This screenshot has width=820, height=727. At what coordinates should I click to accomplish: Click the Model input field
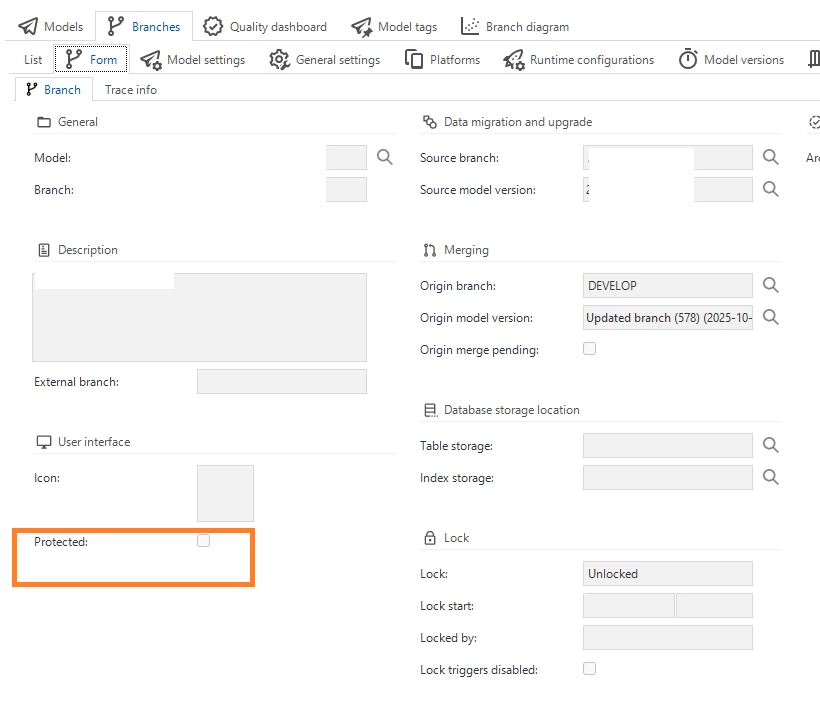pyautogui.click(x=346, y=157)
